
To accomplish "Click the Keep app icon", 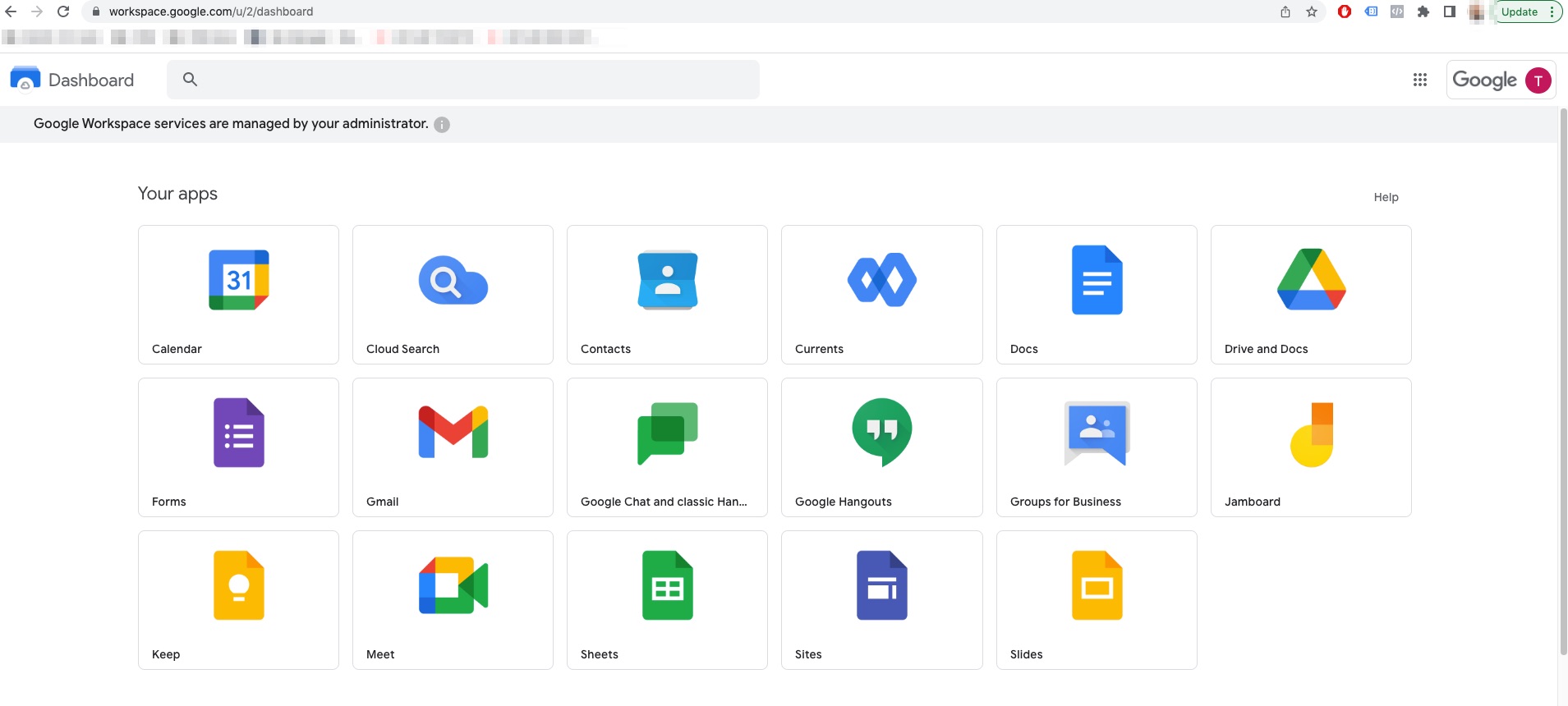I will 238,585.
